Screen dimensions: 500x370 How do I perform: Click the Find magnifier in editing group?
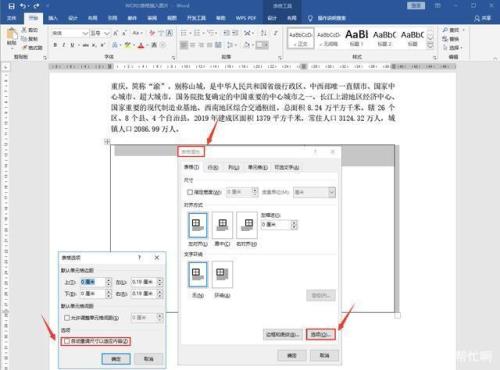445,30
